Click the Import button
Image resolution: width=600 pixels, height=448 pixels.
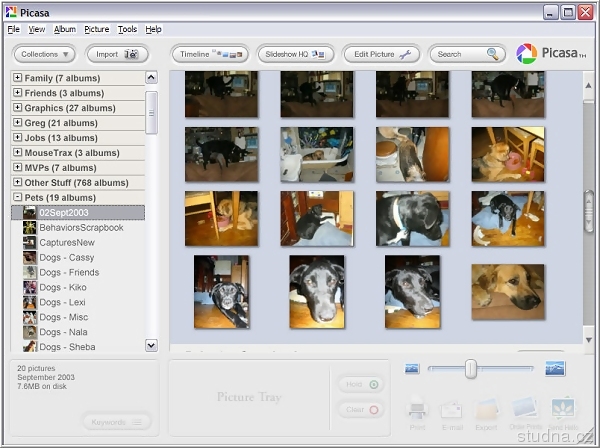tap(117, 54)
